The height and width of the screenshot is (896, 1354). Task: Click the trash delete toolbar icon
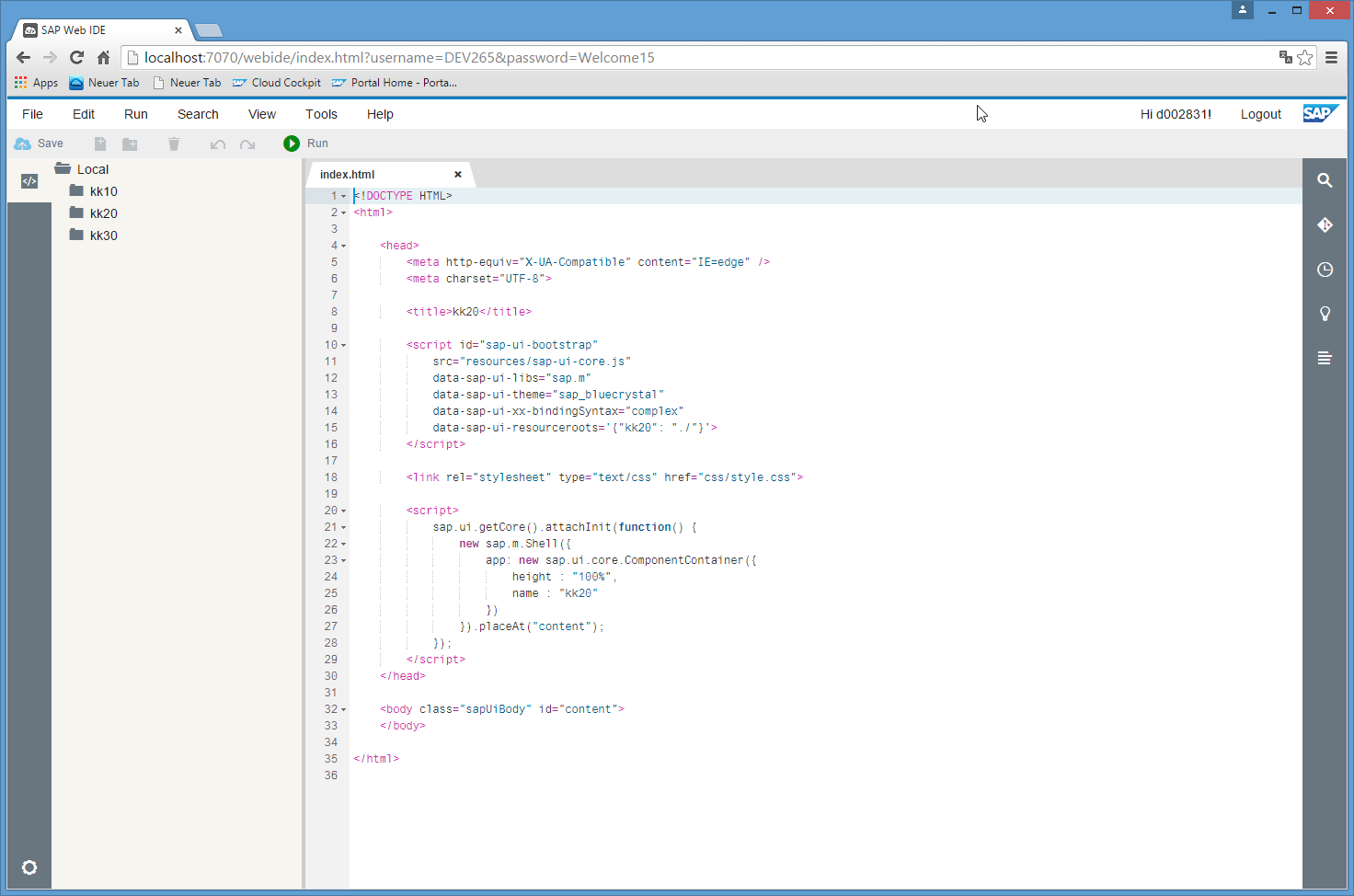click(x=174, y=144)
